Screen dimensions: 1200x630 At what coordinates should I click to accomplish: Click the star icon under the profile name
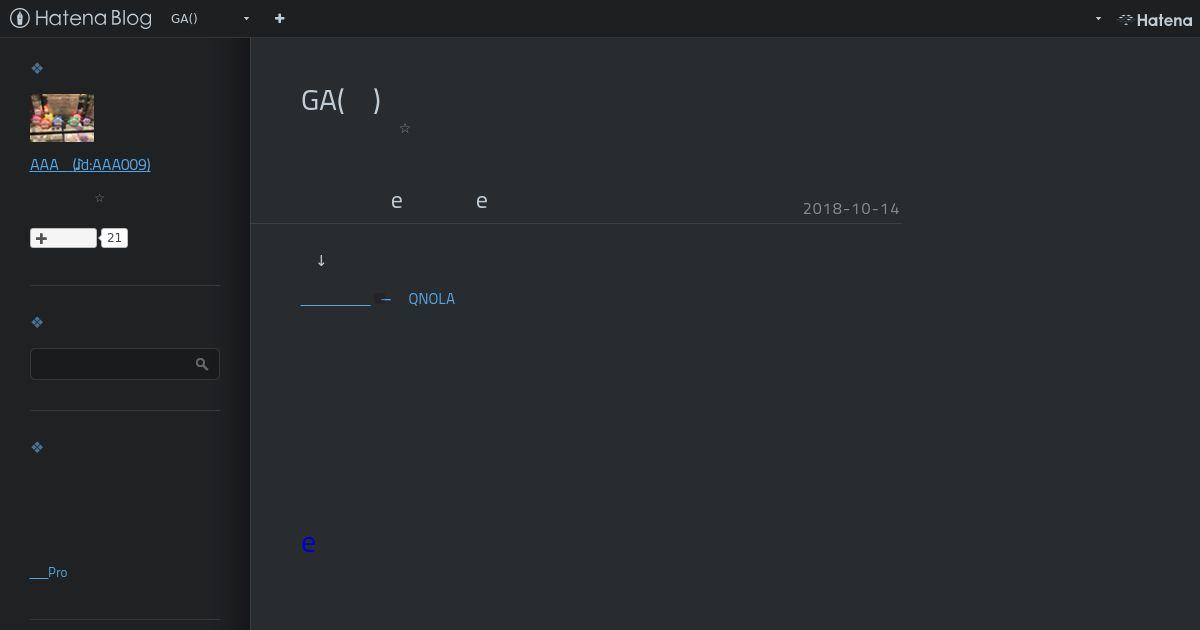tap(99, 198)
